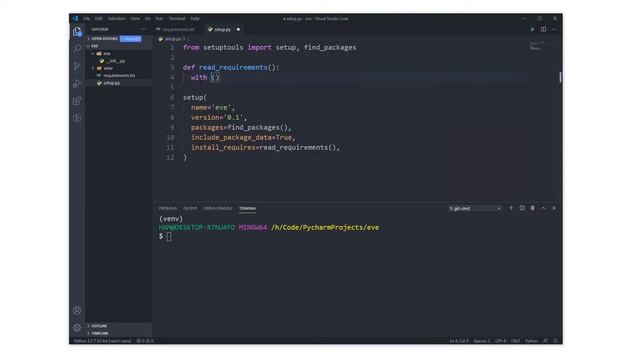The height and width of the screenshot is (360, 640).
Task: Open the Edit menu
Action: coord(99,18)
